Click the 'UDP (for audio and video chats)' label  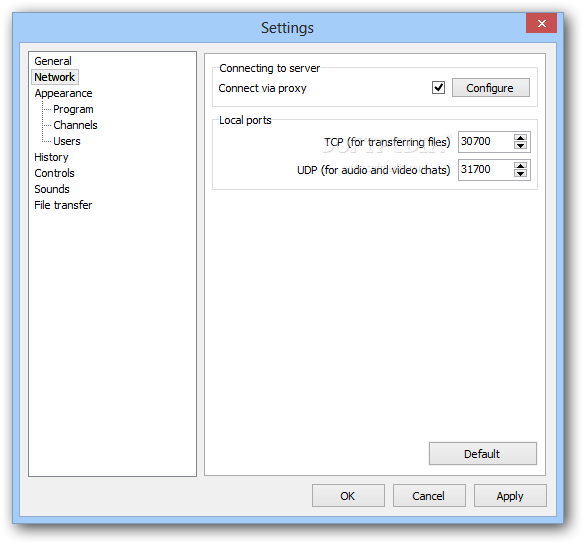374,170
